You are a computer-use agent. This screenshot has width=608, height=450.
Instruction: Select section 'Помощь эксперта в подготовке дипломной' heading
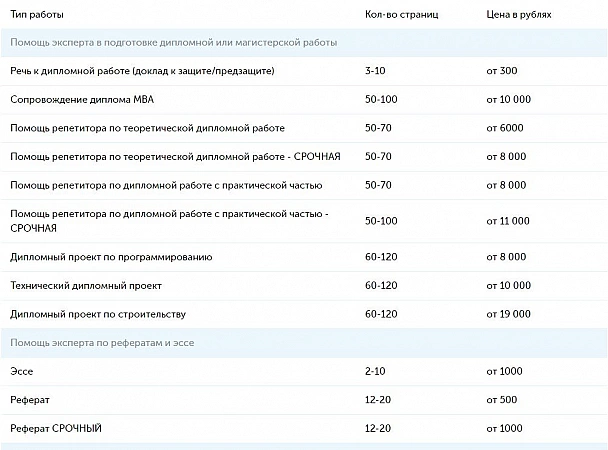[173, 43]
